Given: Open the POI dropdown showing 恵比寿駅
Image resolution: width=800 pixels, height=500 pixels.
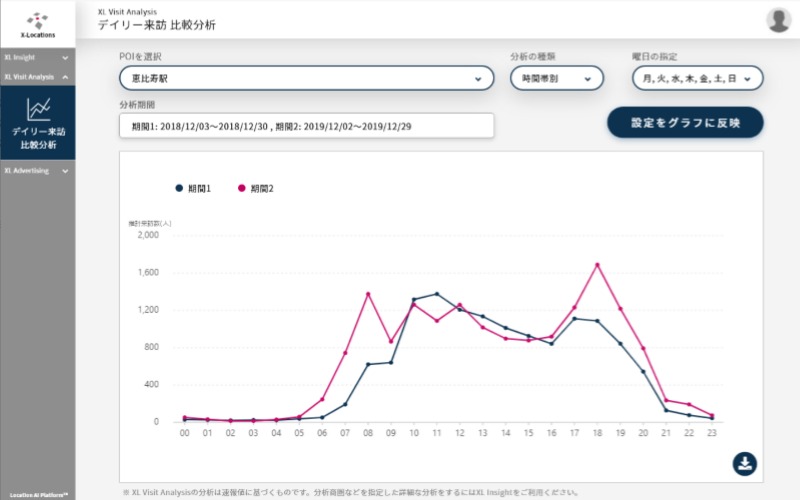Looking at the screenshot, I should (x=306, y=78).
